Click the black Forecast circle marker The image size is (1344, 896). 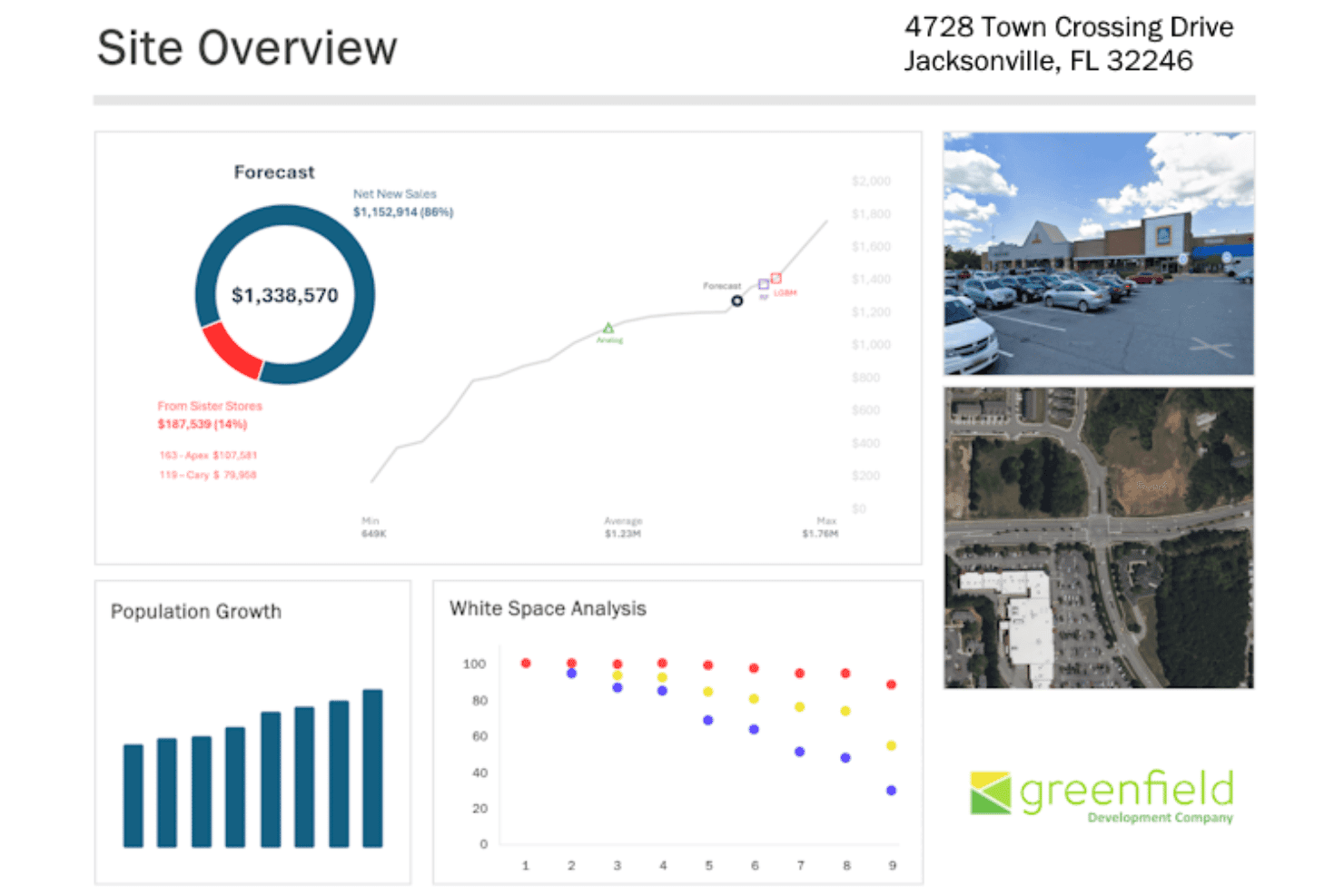(737, 300)
